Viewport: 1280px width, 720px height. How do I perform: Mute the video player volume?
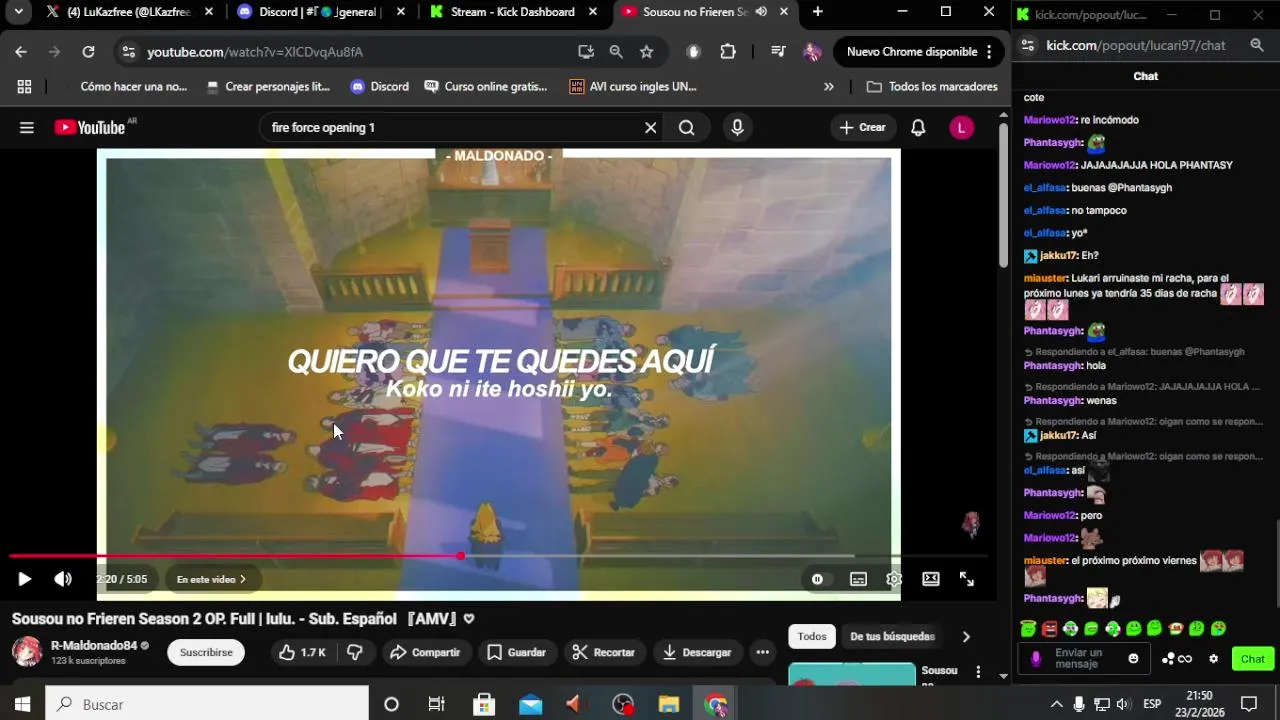[63, 579]
